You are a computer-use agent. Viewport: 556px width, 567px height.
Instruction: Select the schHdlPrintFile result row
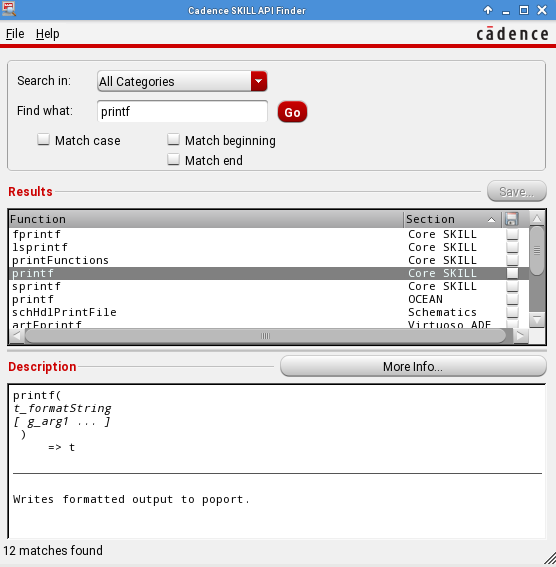click(268, 312)
